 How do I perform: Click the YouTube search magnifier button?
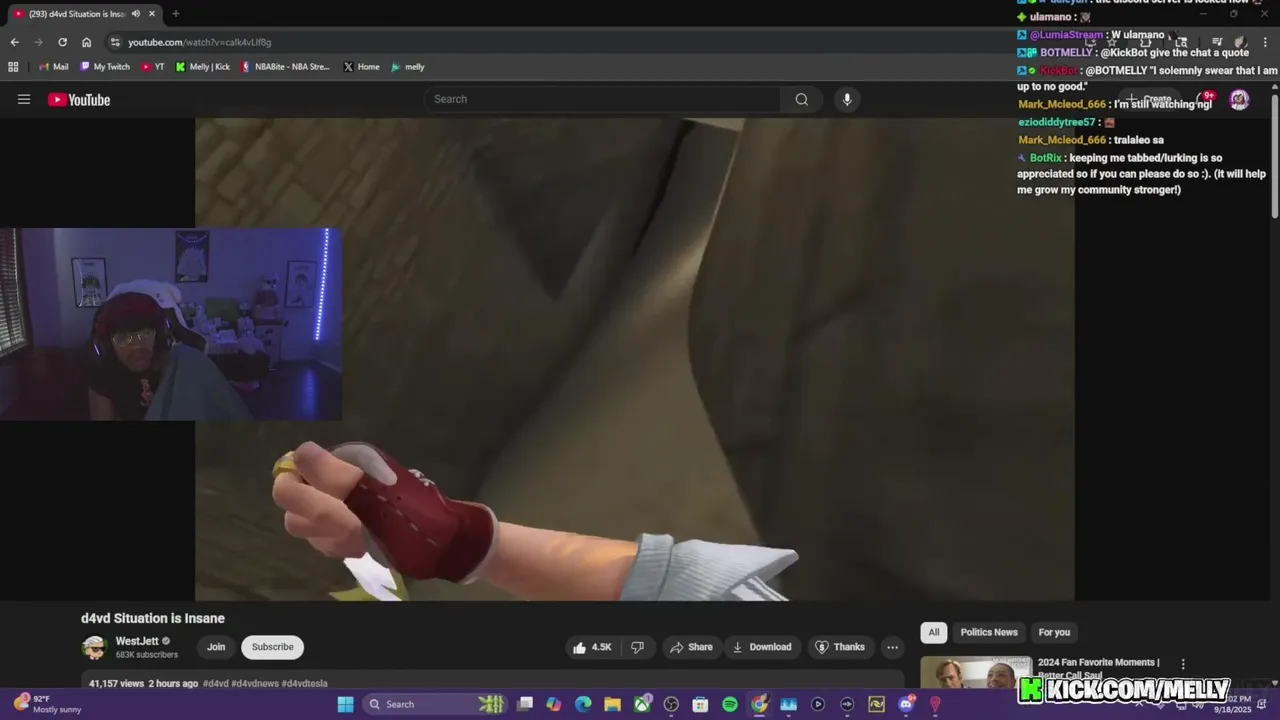pos(801,99)
